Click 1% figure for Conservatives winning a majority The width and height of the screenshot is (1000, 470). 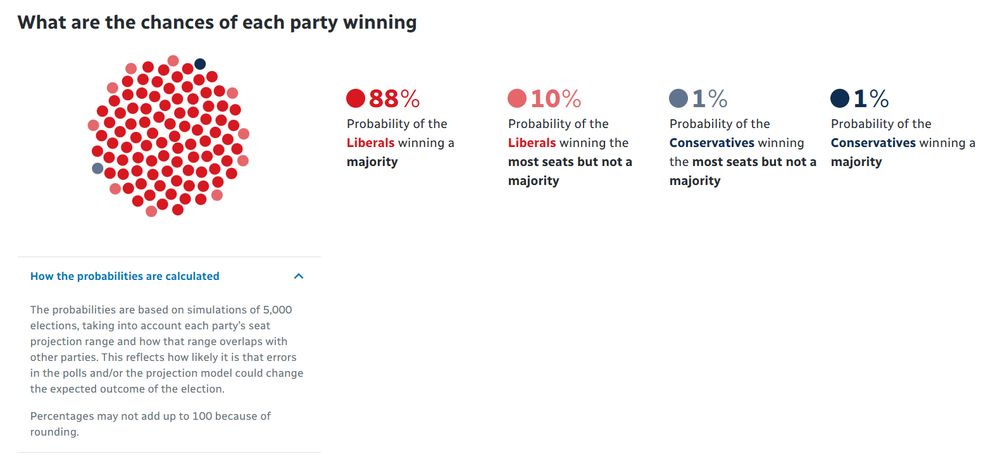871,98
